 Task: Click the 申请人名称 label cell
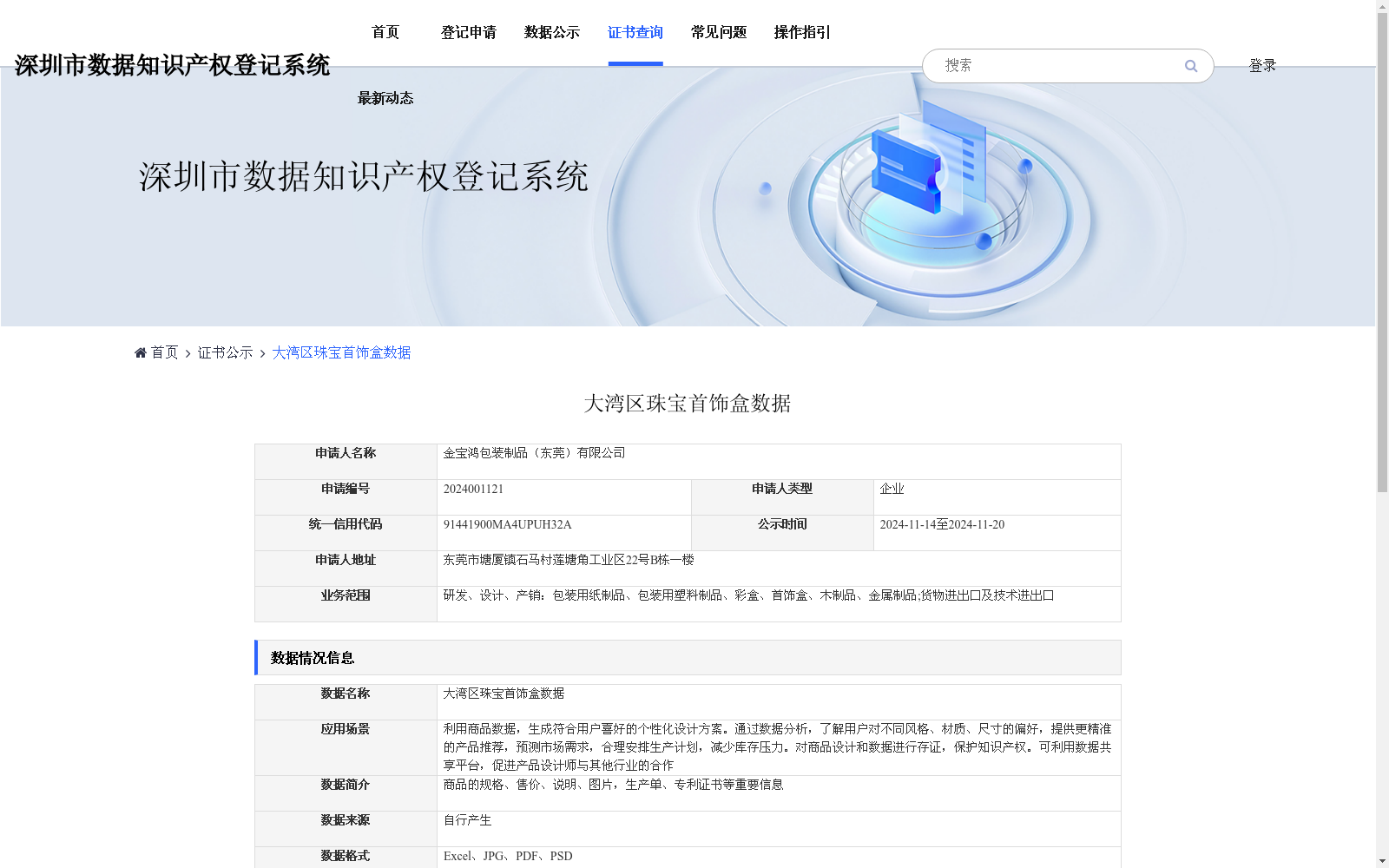[x=346, y=462]
